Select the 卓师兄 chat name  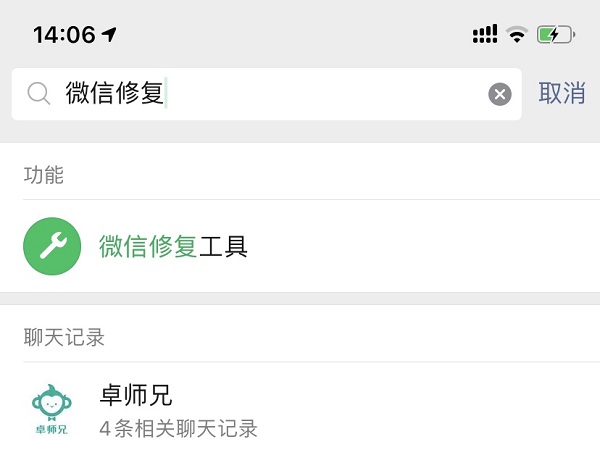(x=136, y=396)
